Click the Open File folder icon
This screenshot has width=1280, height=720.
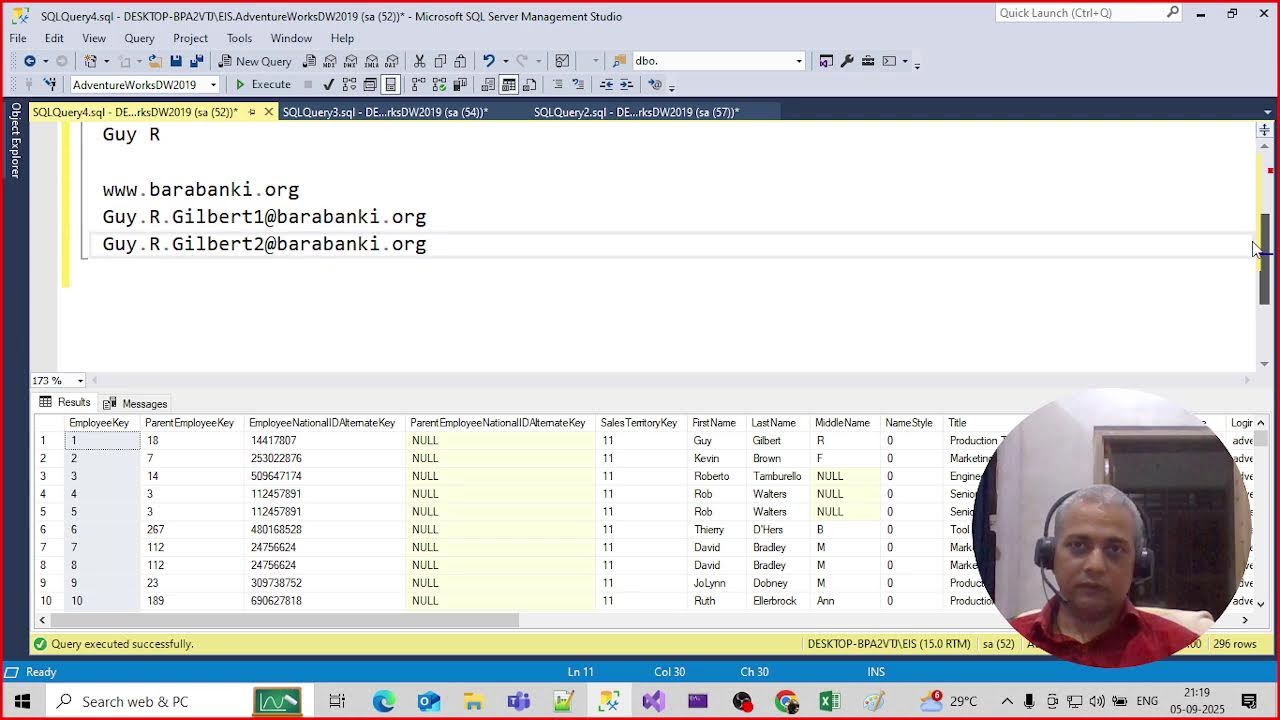155,61
